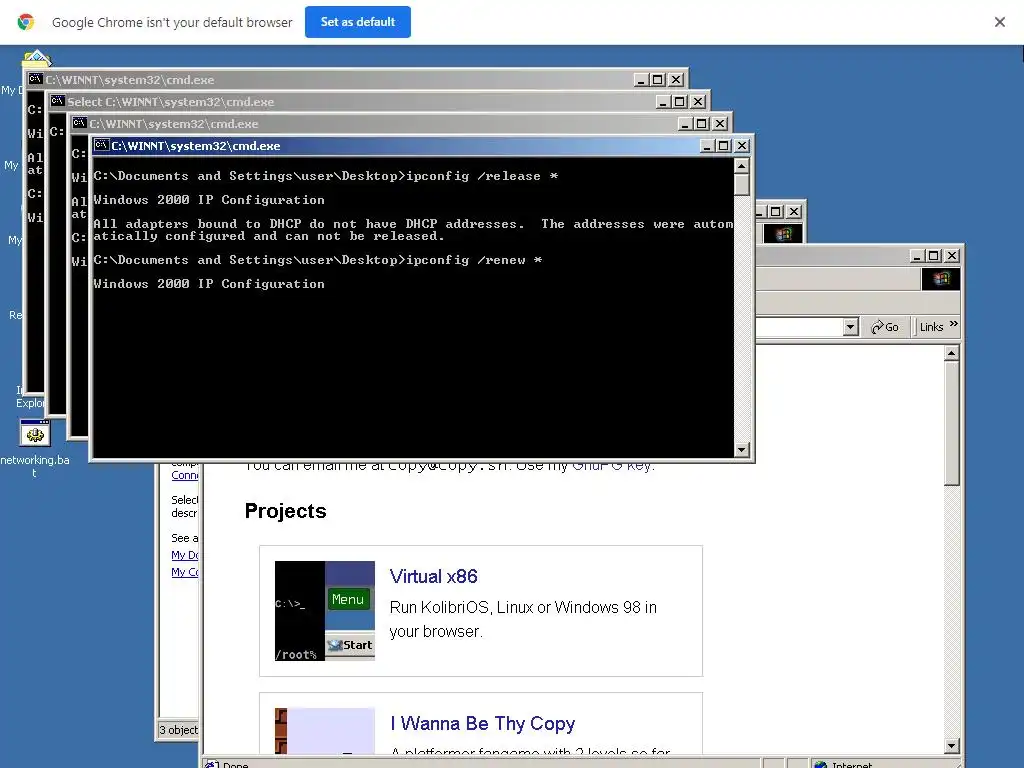The height and width of the screenshot is (768, 1024).
Task: Click the Internet zone status bar icon
Action: [x=821, y=764]
